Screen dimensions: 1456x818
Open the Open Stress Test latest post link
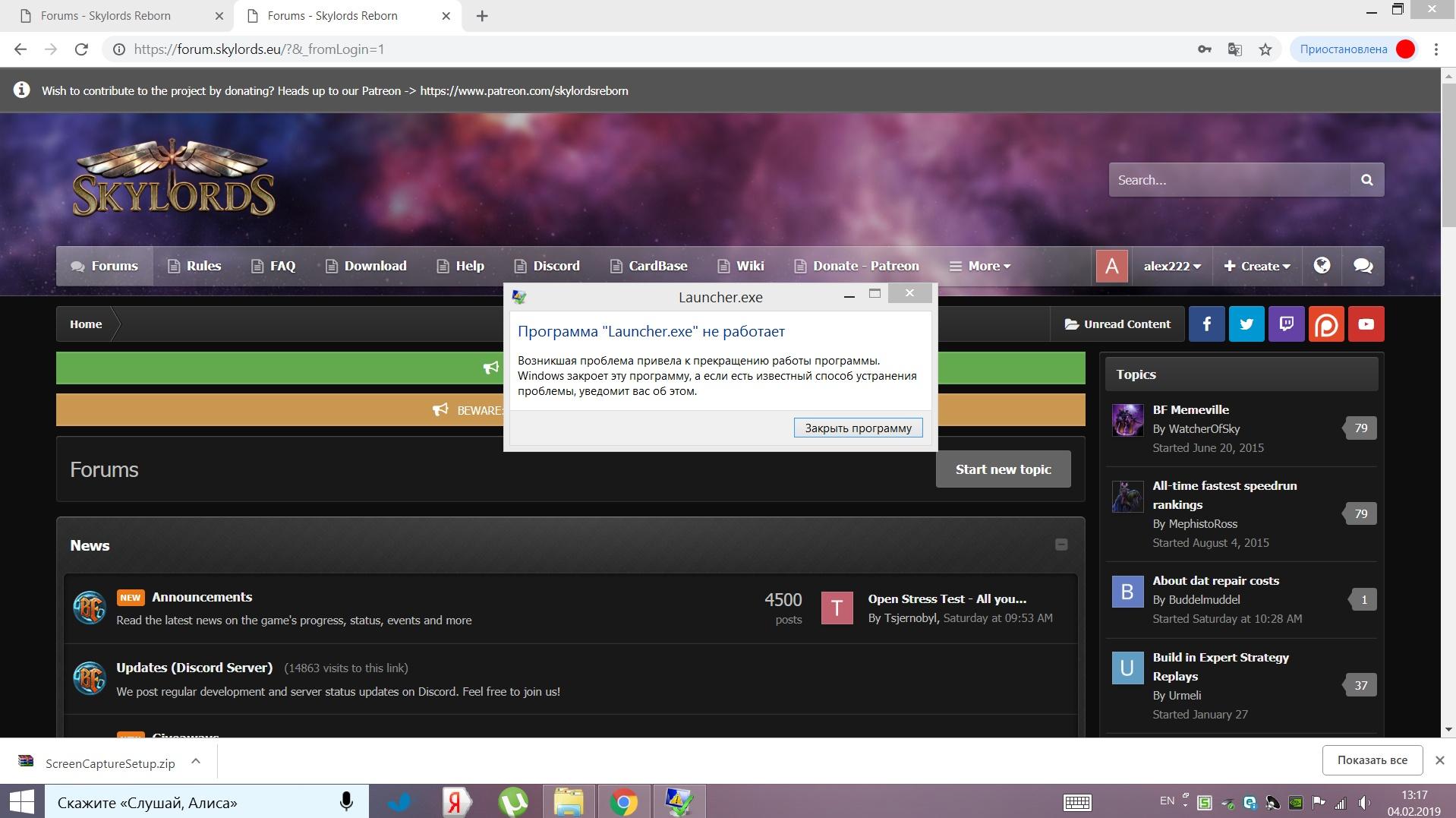click(947, 598)
